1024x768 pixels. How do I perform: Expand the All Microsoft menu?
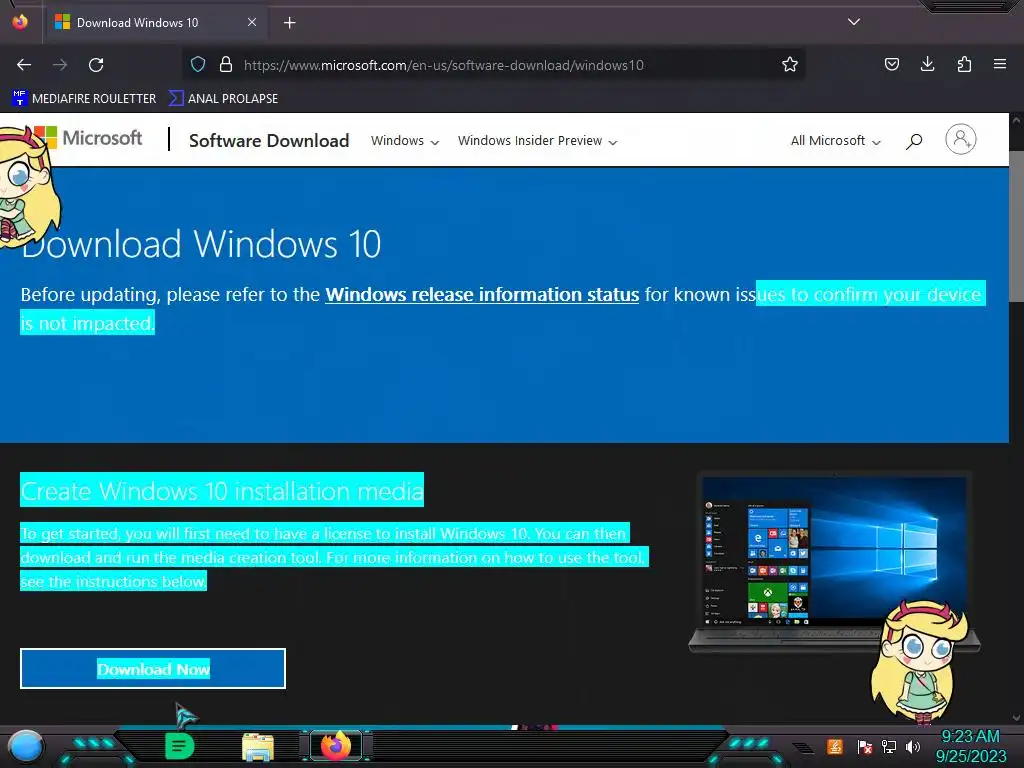tap(835, 141)
